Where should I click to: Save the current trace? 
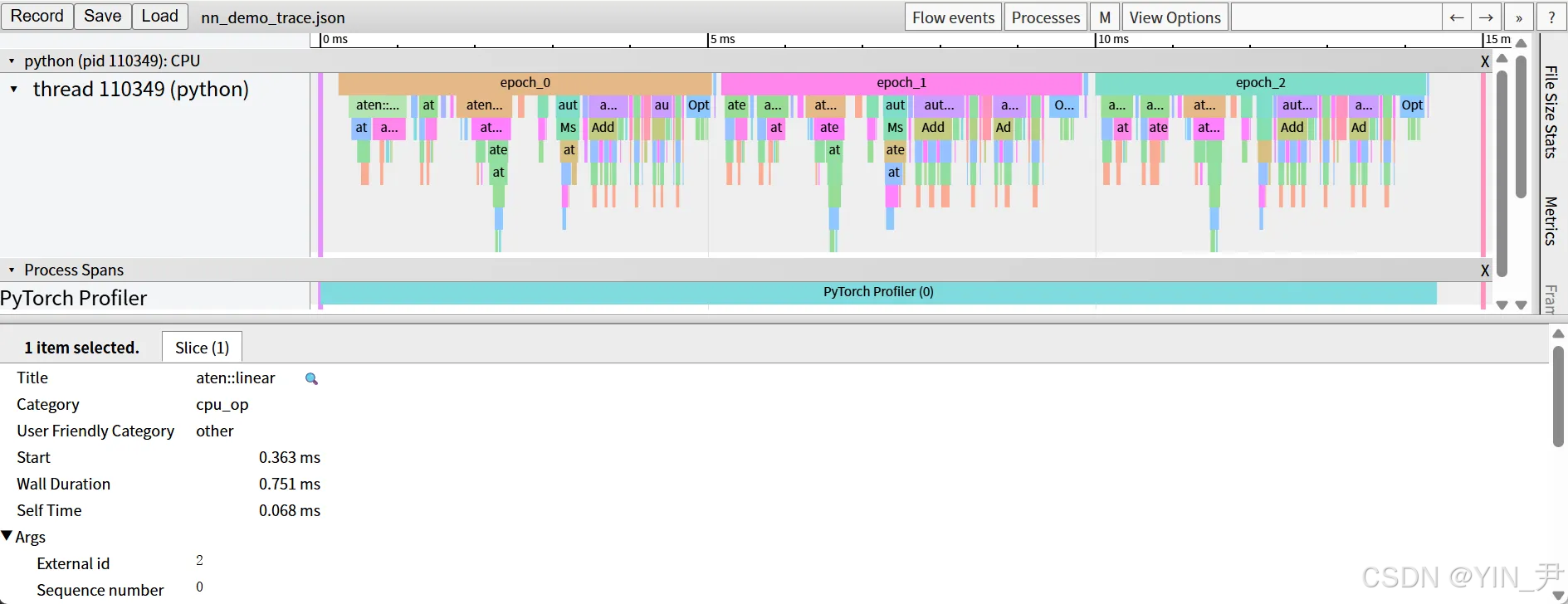(103, 17)
